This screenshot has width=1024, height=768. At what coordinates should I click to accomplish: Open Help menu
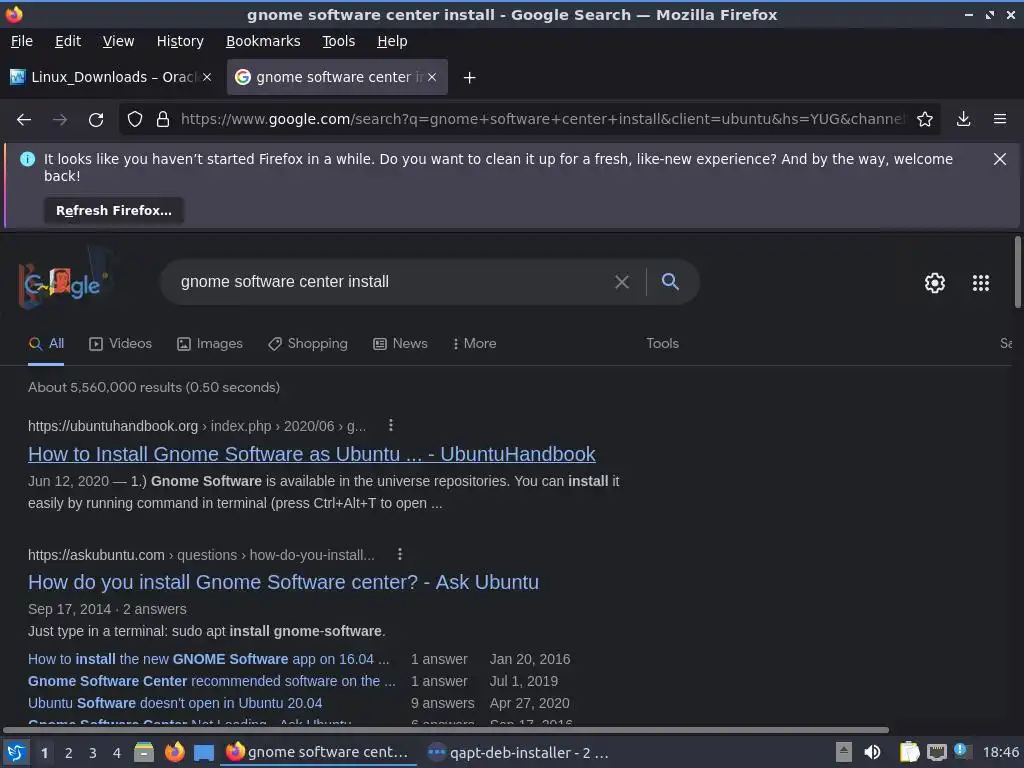tap(392, 41)
